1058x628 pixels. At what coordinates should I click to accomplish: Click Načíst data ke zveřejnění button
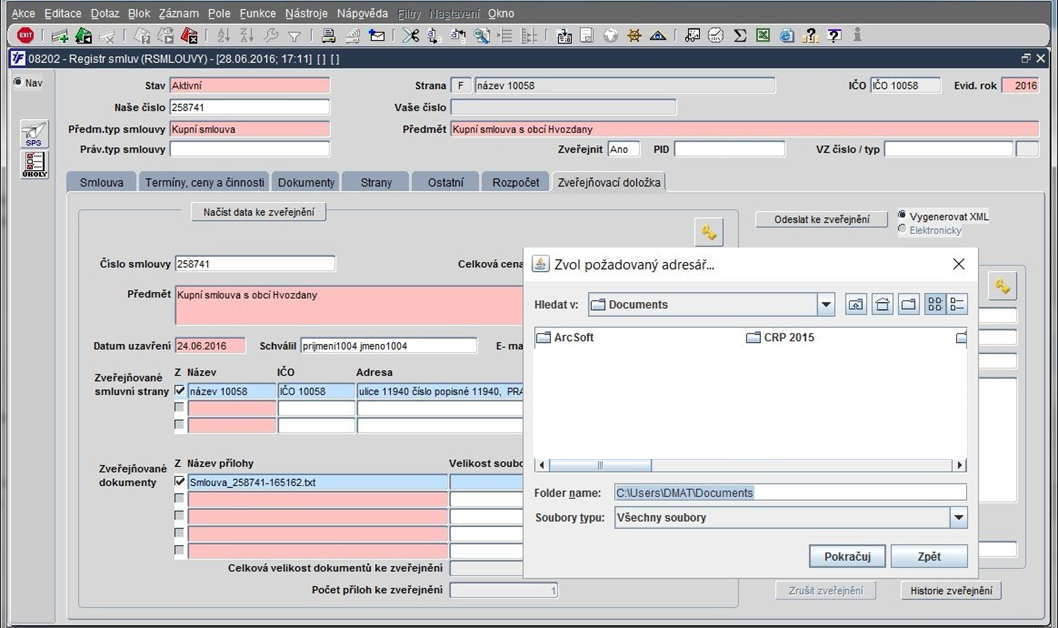tap(258, 212)
